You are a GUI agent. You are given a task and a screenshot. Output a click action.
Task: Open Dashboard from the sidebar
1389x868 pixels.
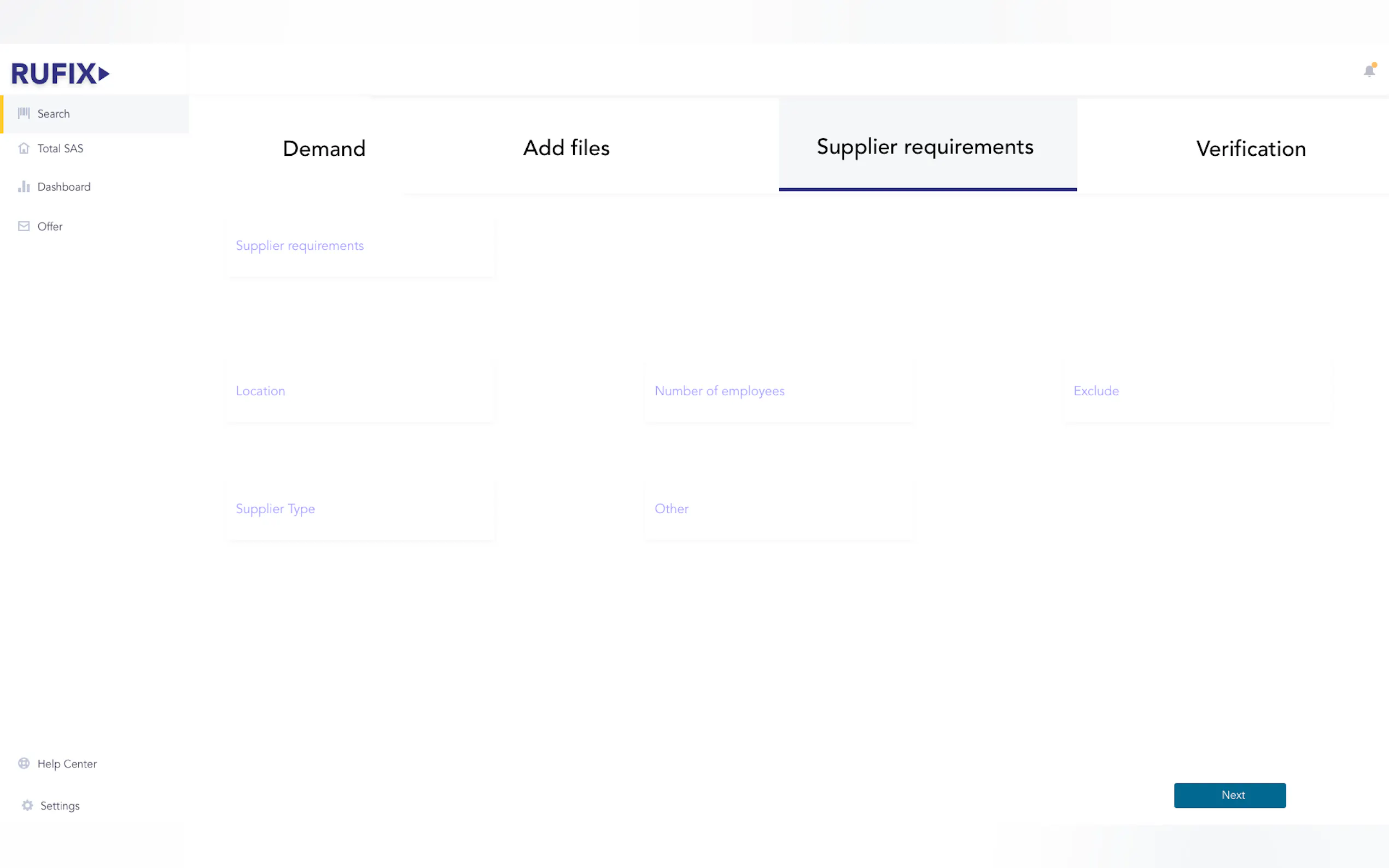tap(64, 186)
